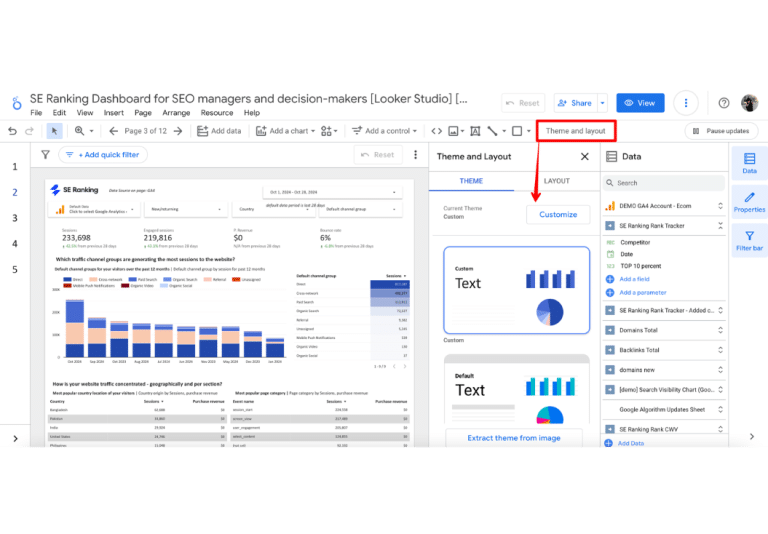Go to the next page arrow

click(x=178, y=131)
